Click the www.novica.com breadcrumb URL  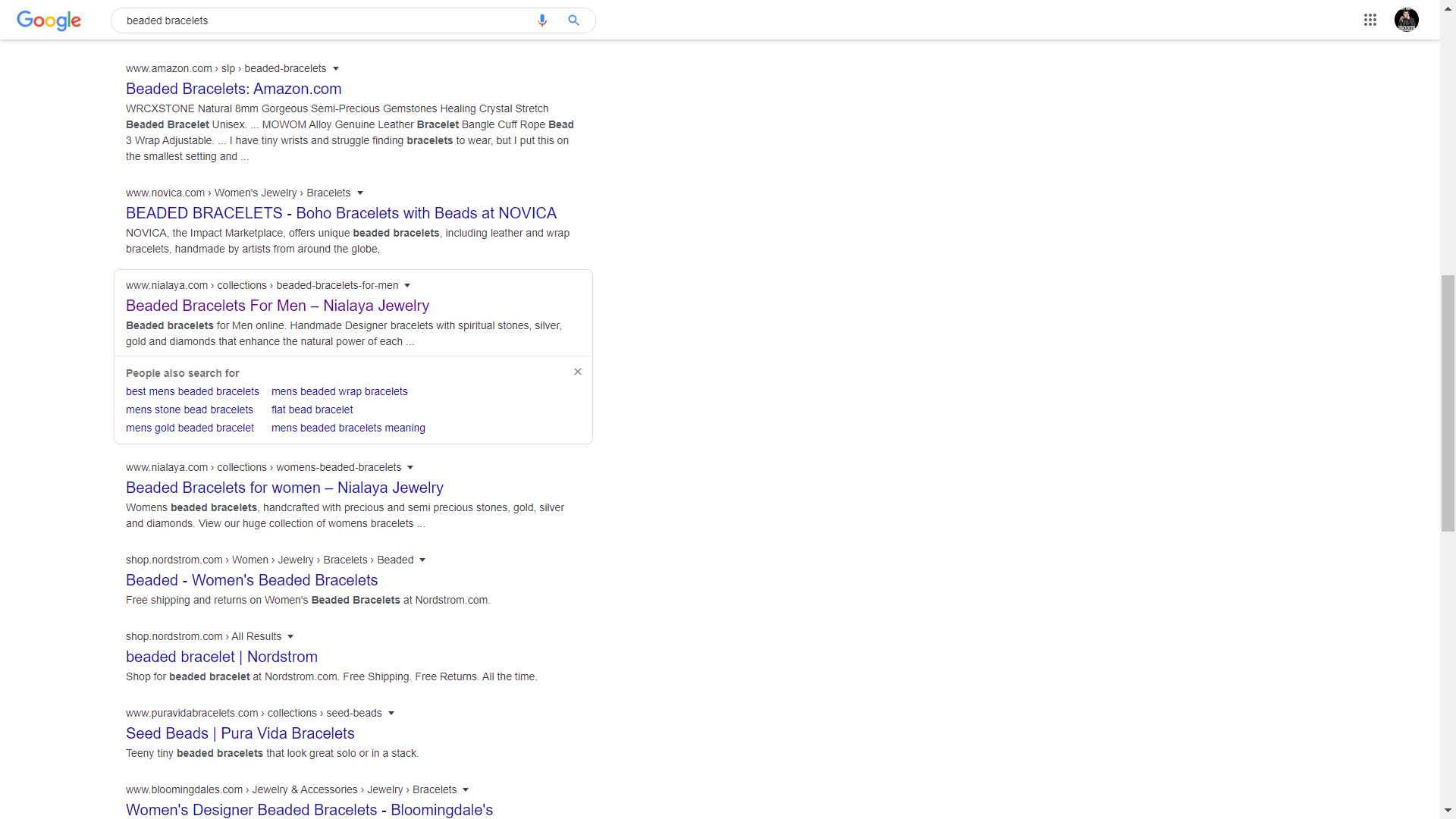click(x=238, y=193)
